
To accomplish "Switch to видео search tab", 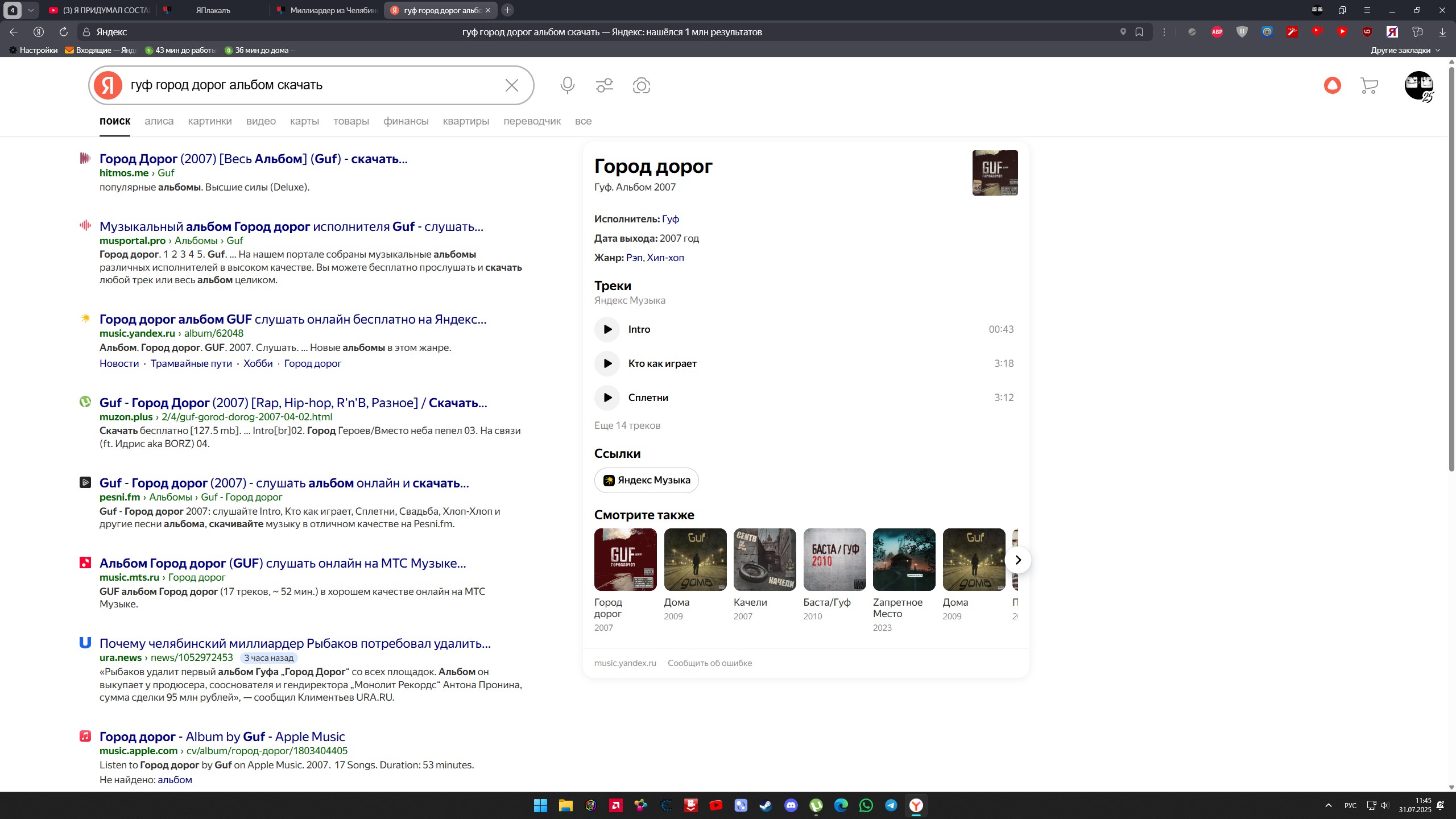I will [261, 121].
